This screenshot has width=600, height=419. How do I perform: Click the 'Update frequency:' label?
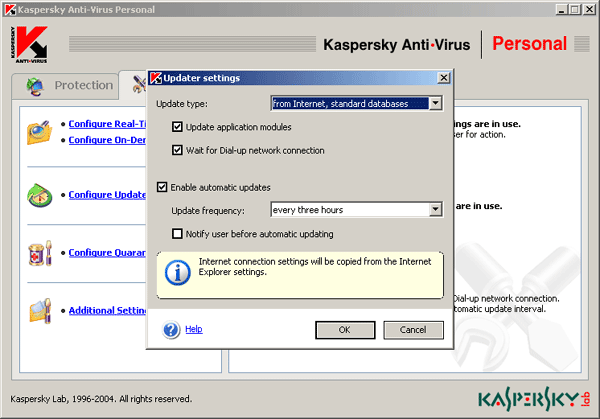click(x=208, y=210)
